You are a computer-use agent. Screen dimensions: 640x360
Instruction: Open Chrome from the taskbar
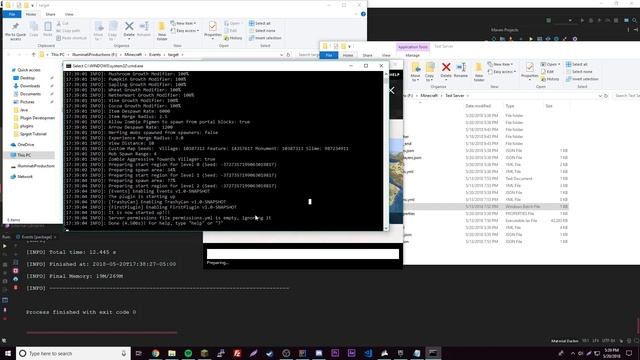click(156, 353)
